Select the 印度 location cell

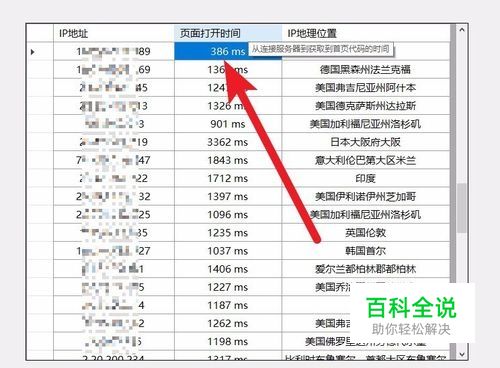coord(366,178)
